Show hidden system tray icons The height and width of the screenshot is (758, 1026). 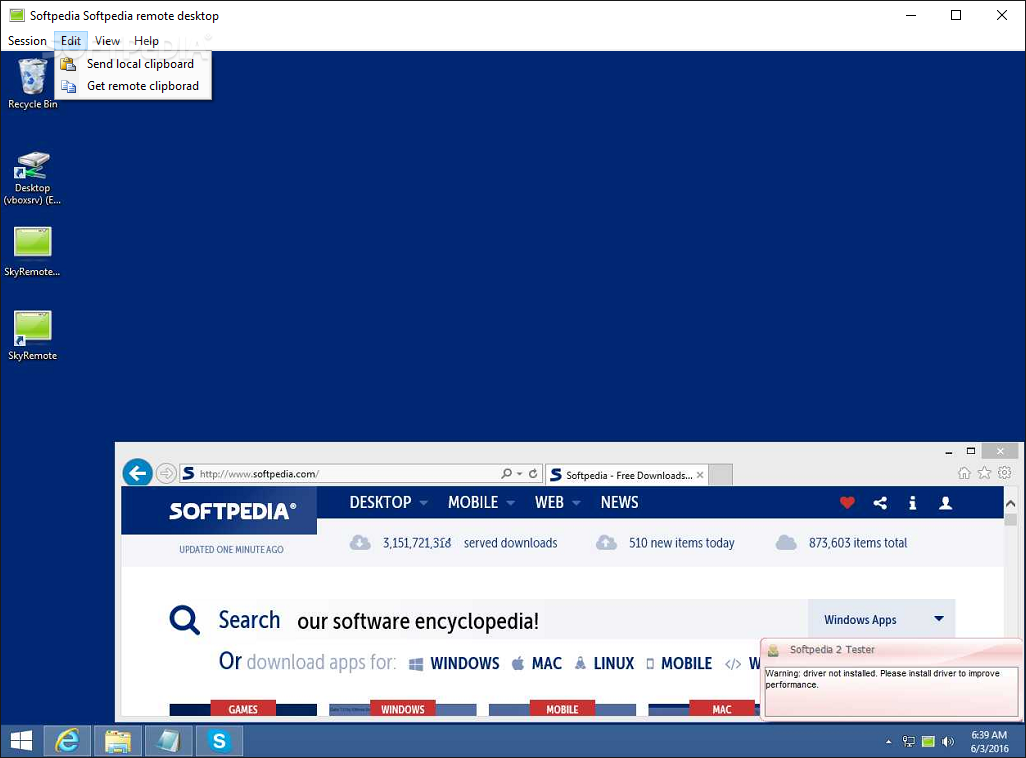pyautogui.click(x=889, y=742)
